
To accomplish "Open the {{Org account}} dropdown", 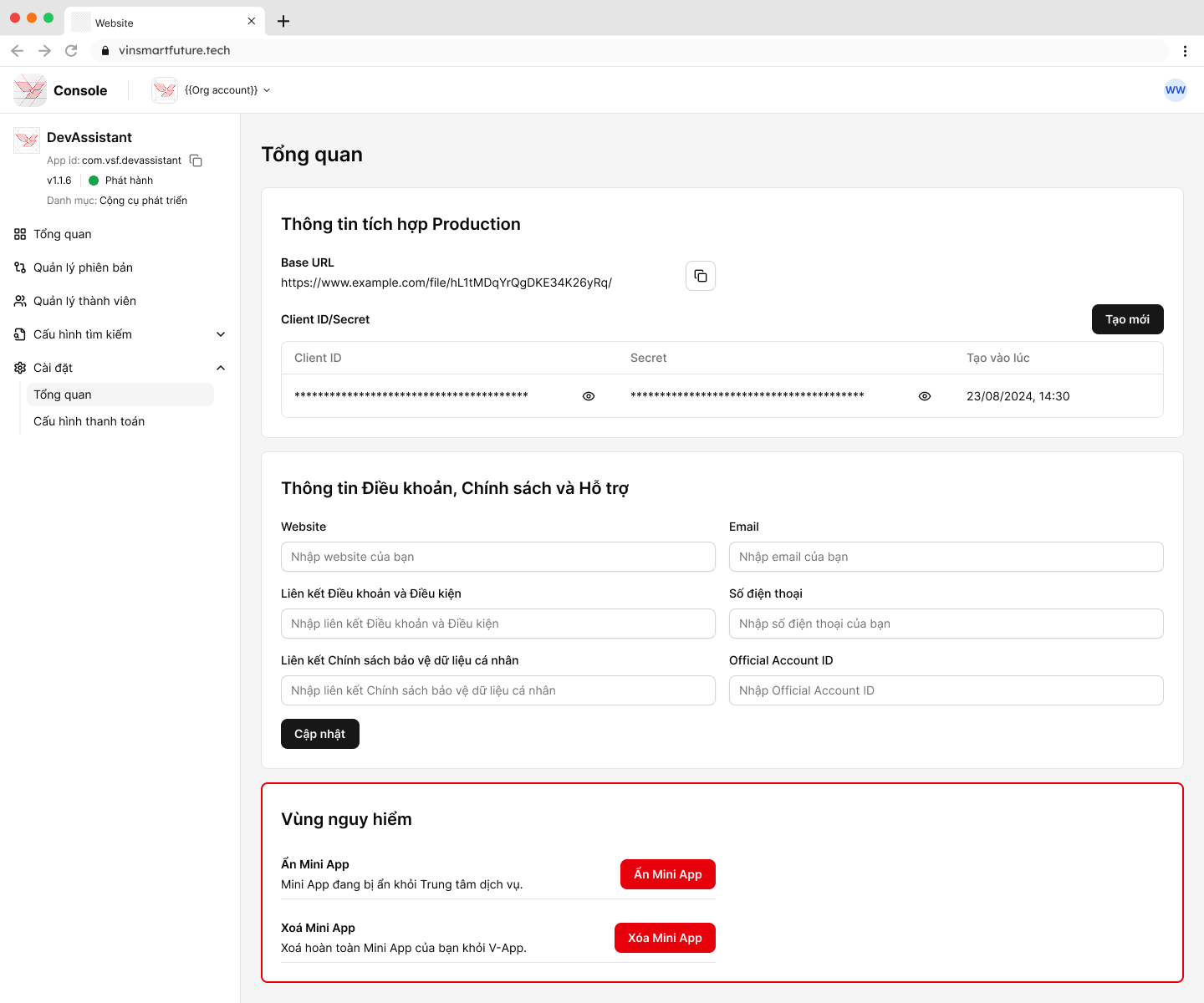I will (227, 90).
